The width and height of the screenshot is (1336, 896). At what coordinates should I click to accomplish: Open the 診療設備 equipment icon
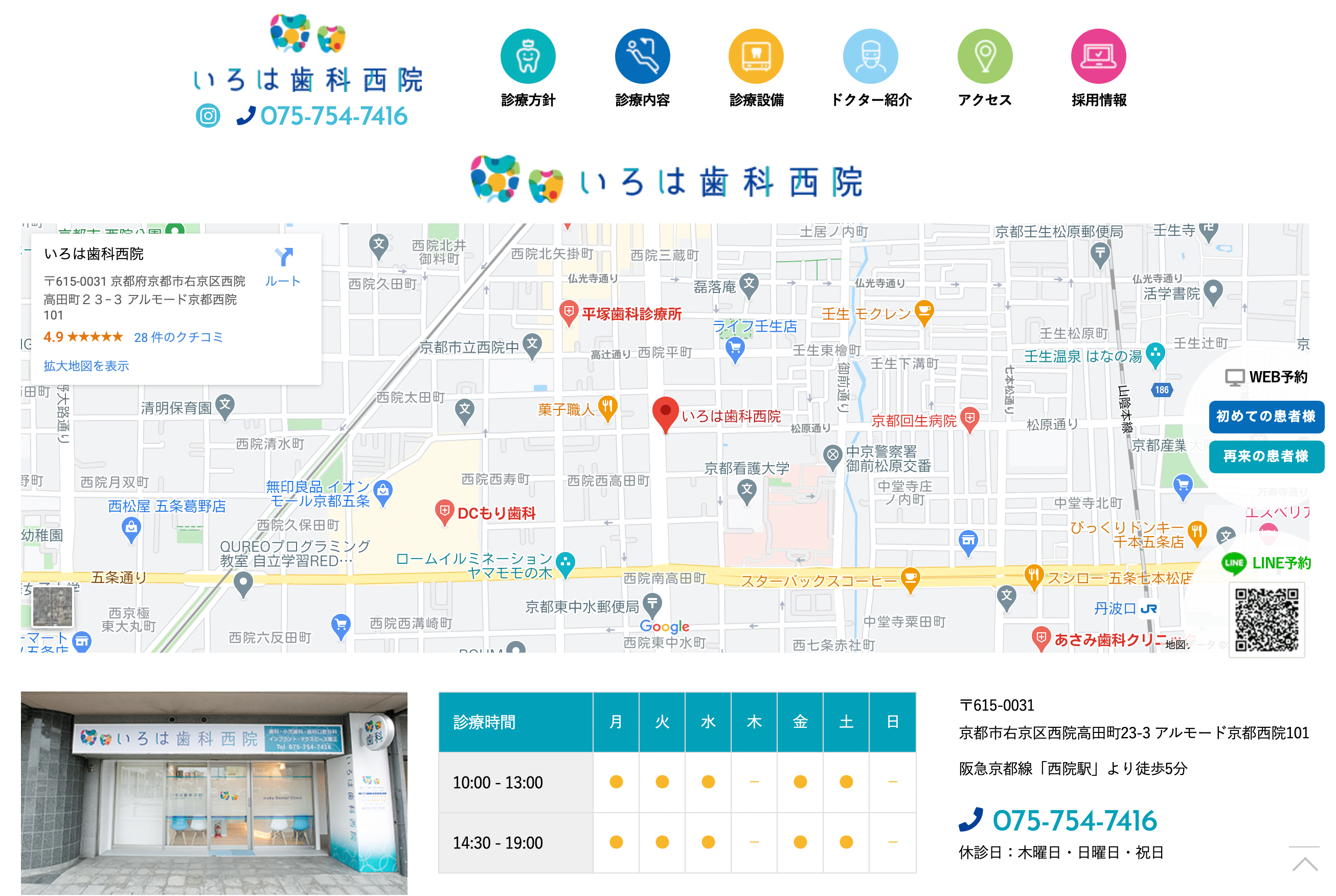756,56
